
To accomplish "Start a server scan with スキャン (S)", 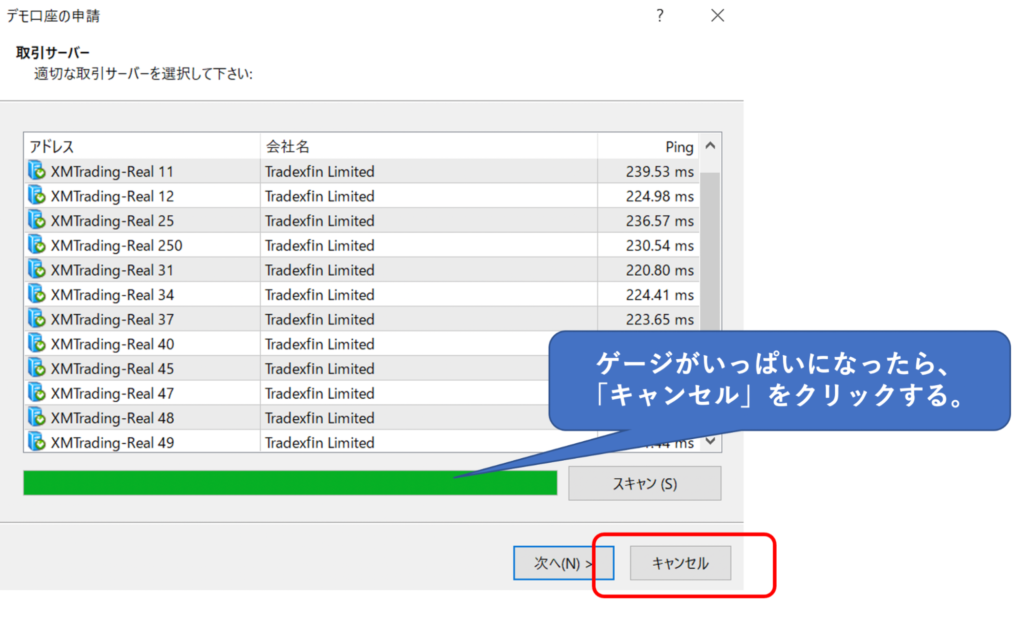I will (x=645, y=483).
